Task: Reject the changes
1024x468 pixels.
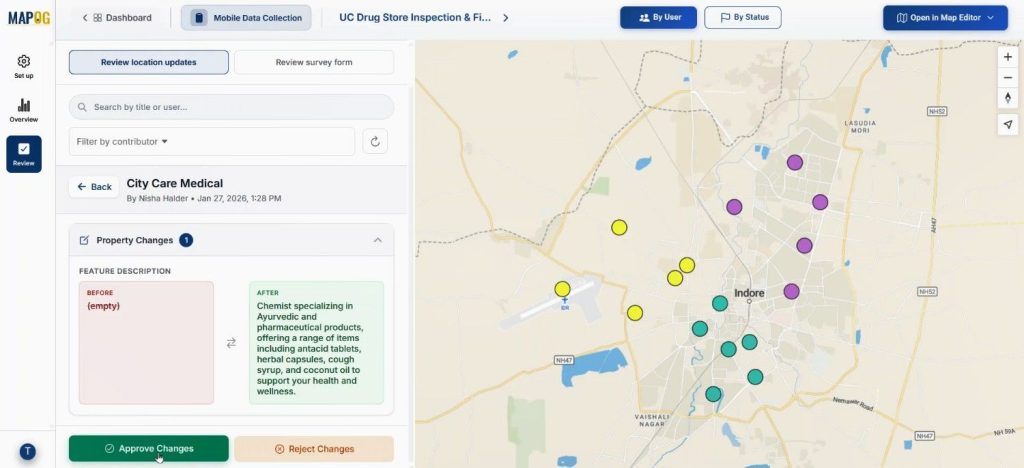Action: 314,448
